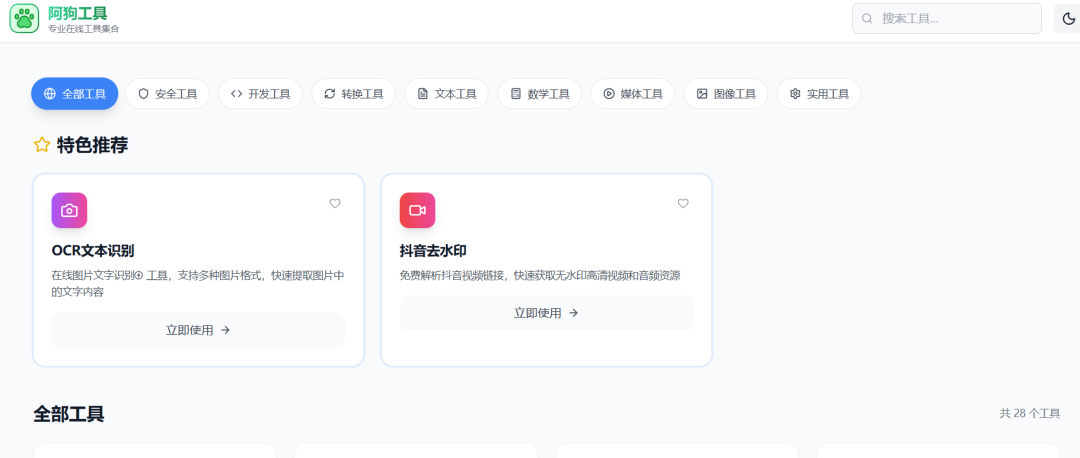This screenshot has width=1080, height=458.
Task: Open the 开发工具 category
Action: coord(260,94)
